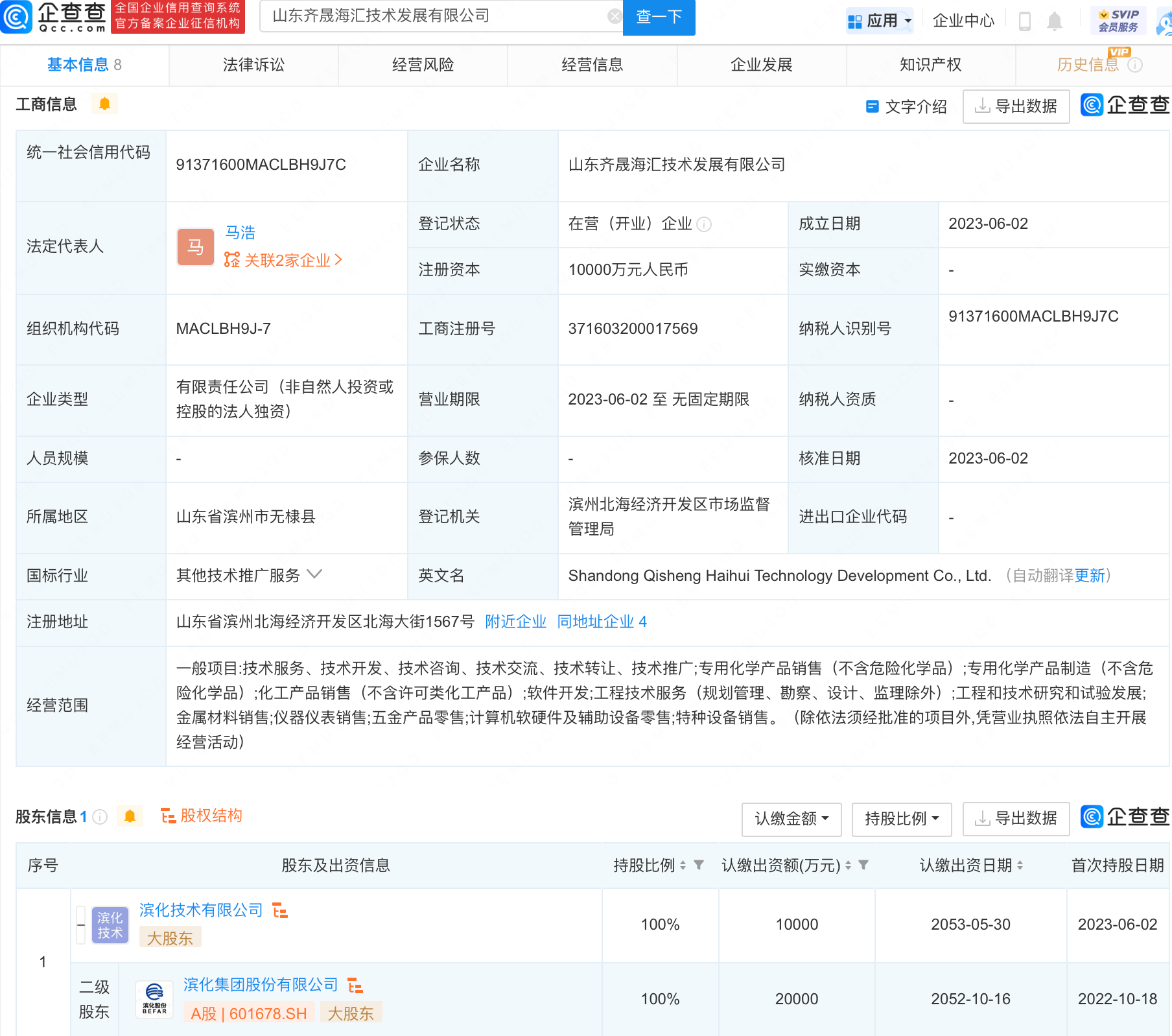This screenshot has width=1172, height=1036.
Task: Click the bell icon next to 工商信息
Action: click(x=104, y=104)
